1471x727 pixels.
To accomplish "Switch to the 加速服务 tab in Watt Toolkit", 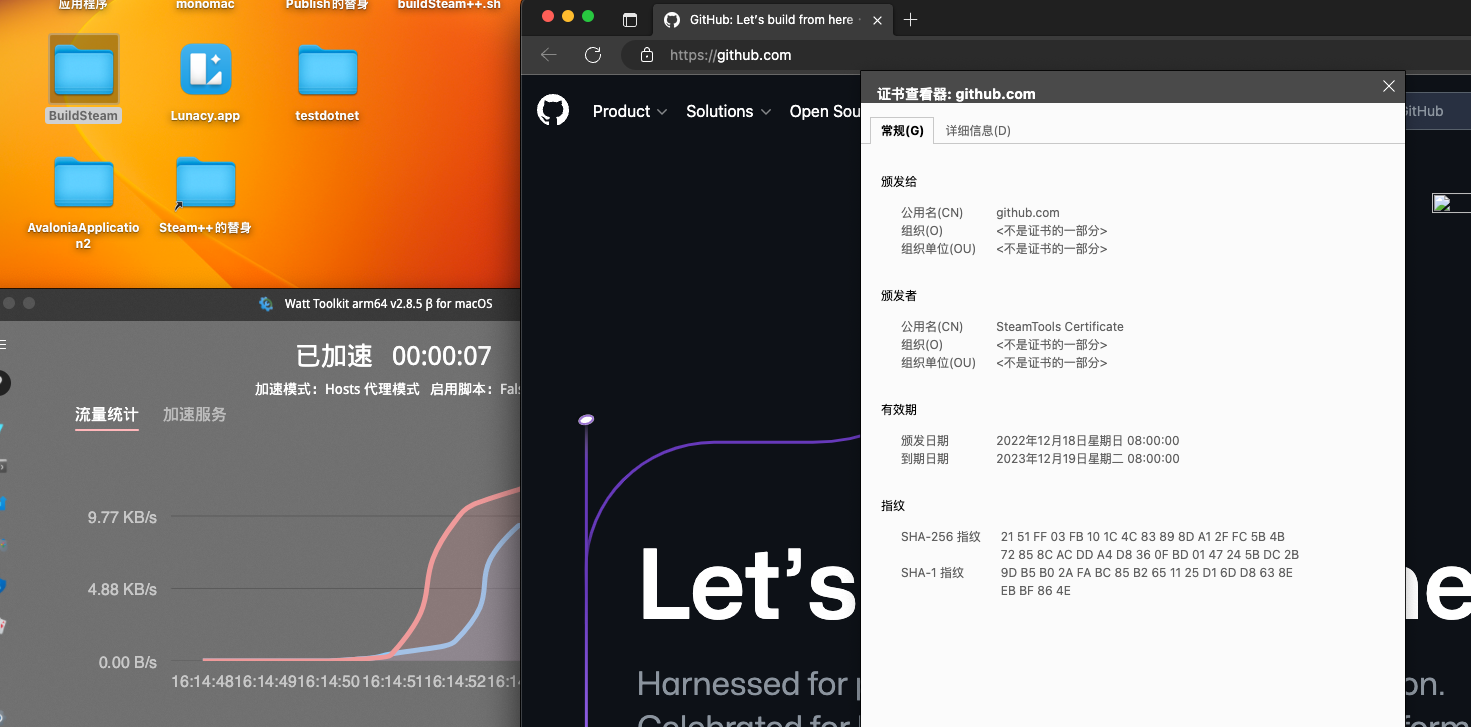I will [194, 414].
